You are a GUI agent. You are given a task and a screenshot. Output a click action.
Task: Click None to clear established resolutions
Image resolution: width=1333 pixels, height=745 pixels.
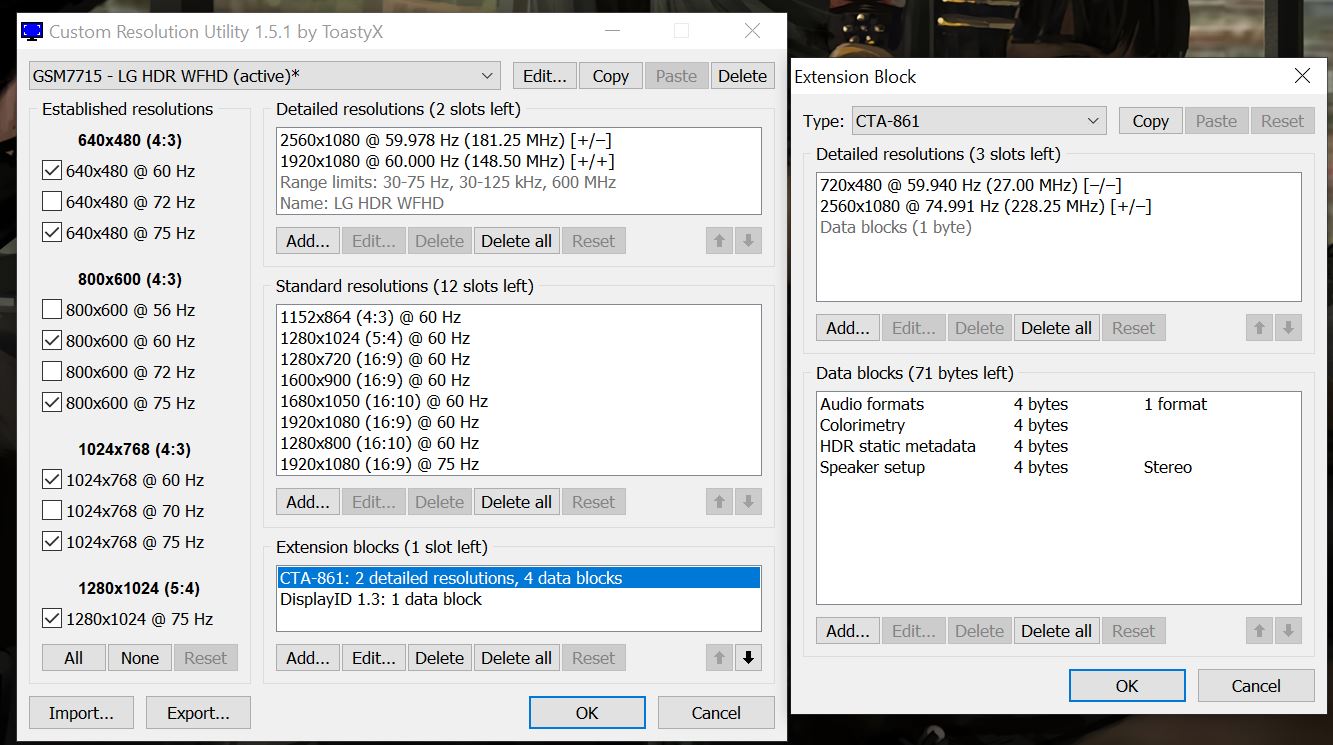pyautogui.click(x=140, y=658)
